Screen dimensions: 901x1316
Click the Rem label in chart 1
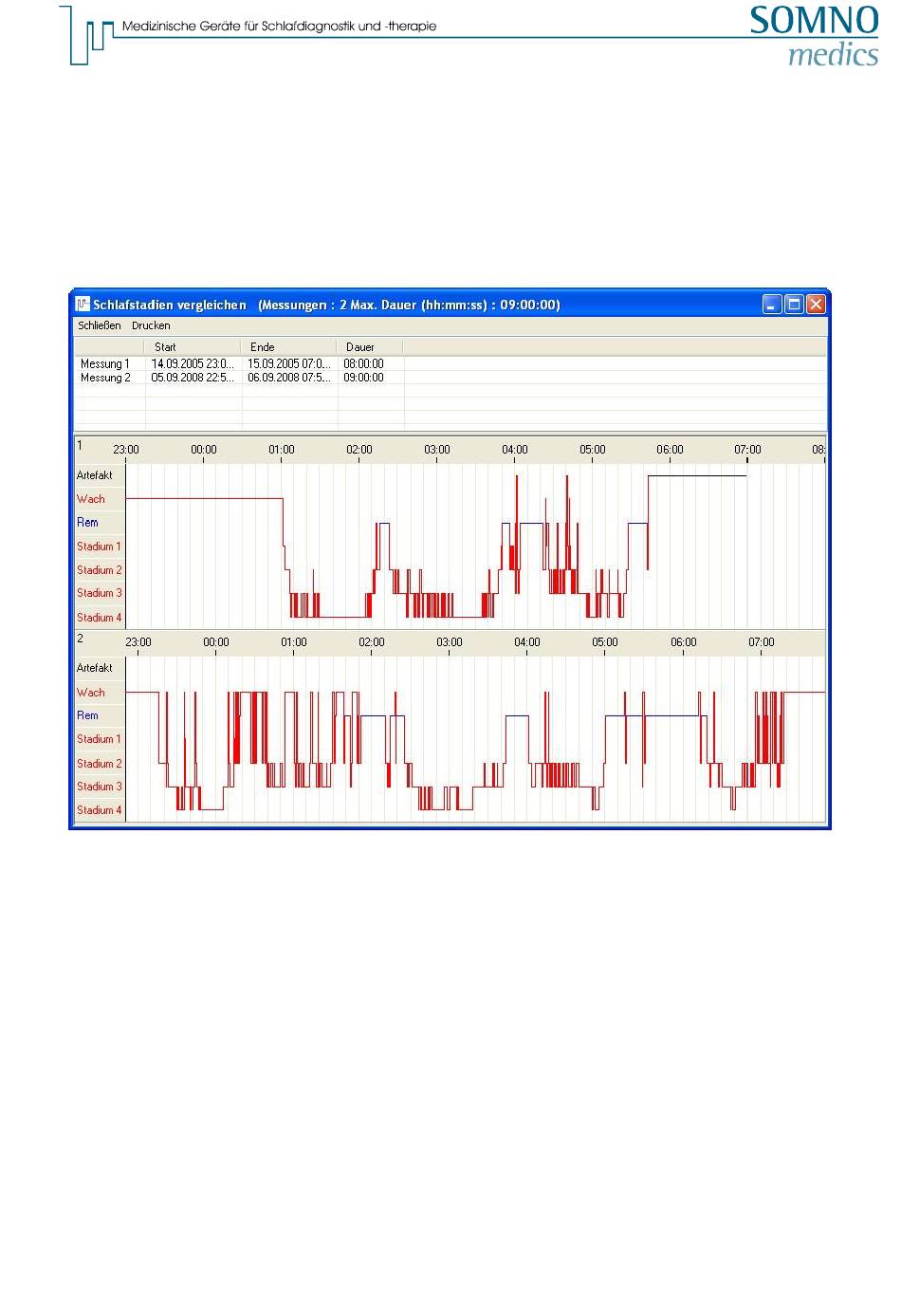87,523
